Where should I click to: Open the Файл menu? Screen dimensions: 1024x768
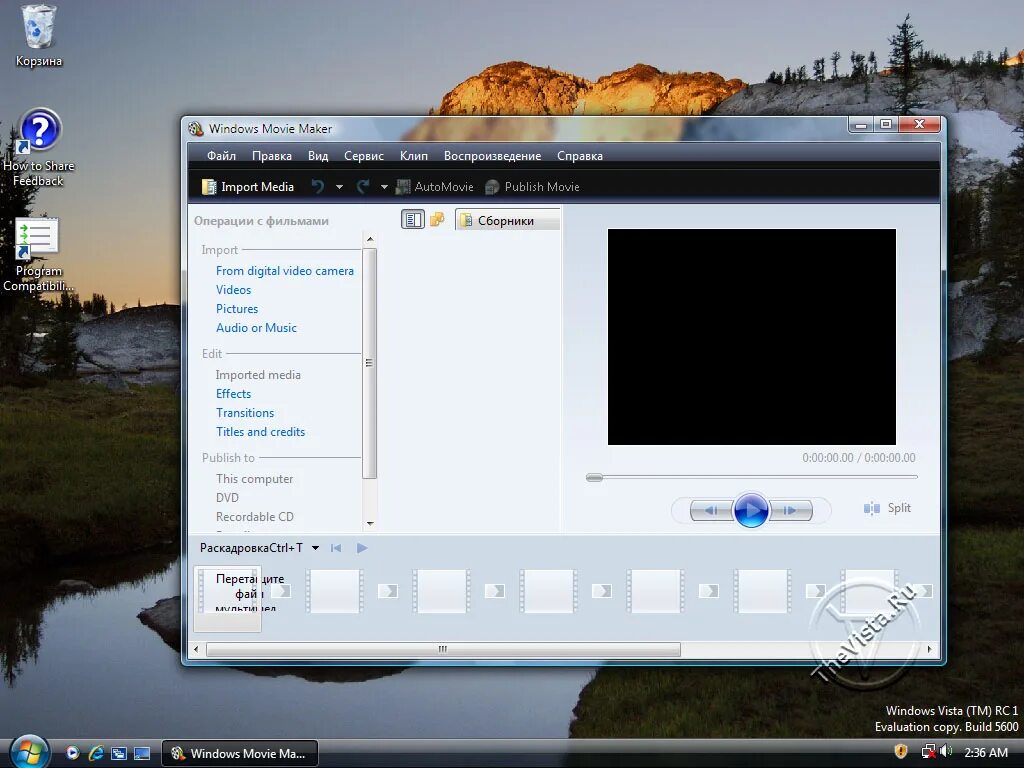(221, 155)
